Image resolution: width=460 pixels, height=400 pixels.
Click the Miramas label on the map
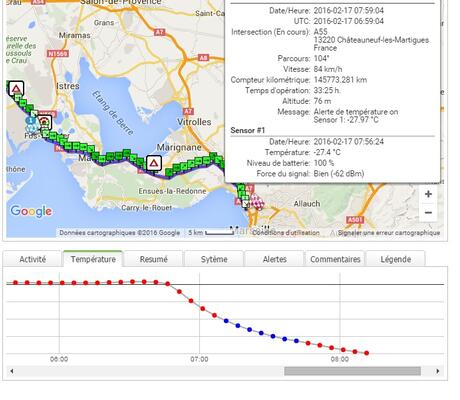click(75, 35)
